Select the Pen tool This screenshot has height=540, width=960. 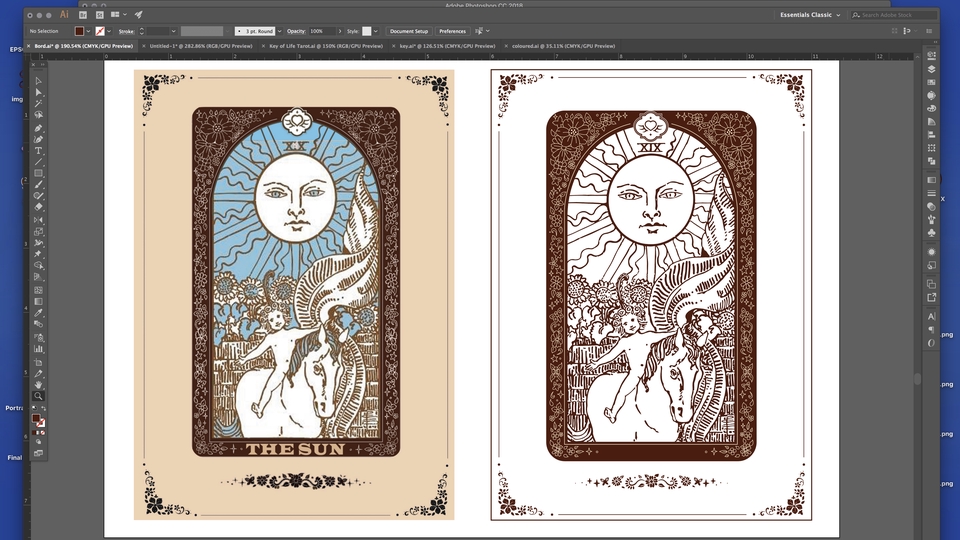point(38,128)
